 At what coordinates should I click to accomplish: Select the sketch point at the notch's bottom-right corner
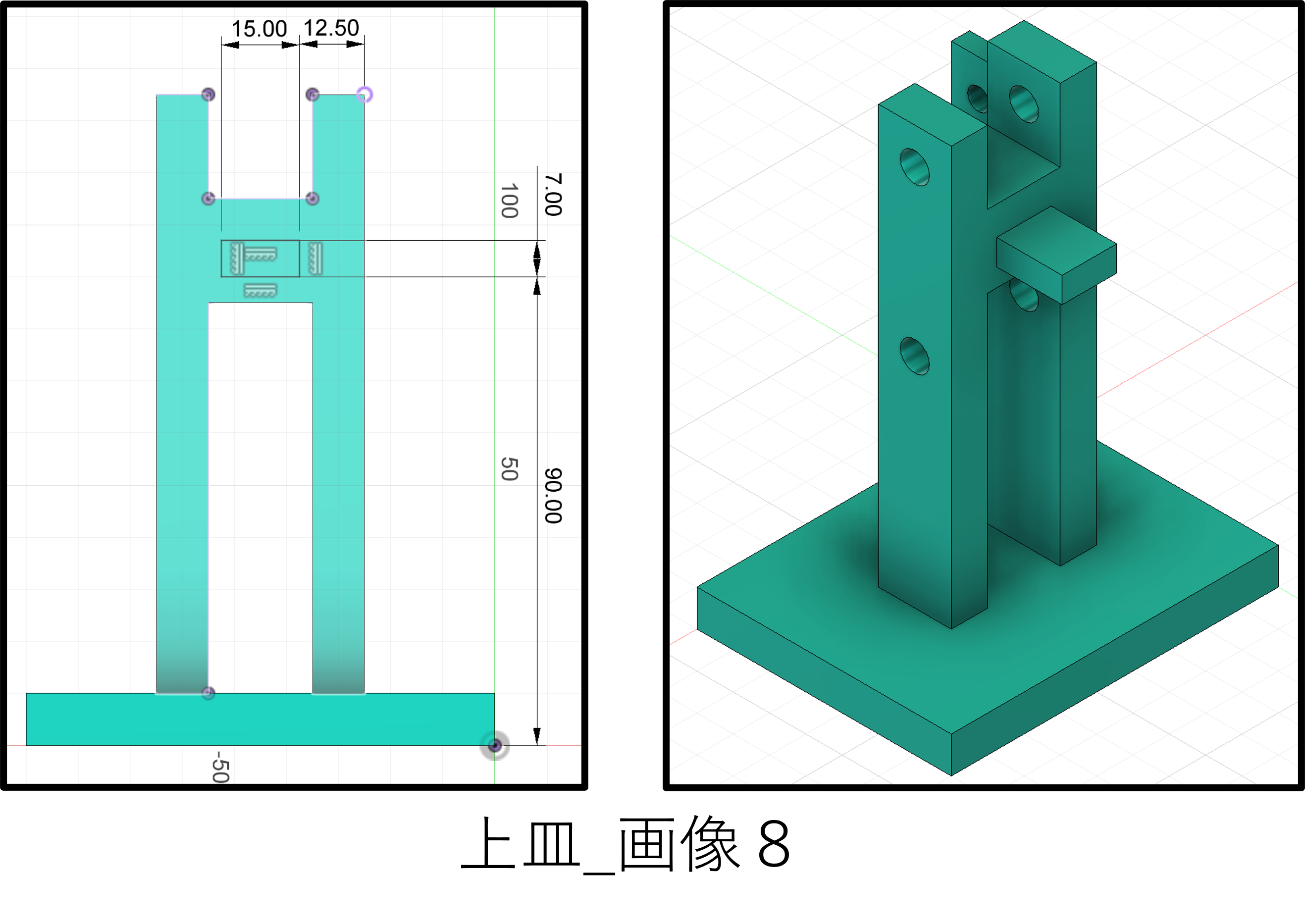[x=313, y=199]
